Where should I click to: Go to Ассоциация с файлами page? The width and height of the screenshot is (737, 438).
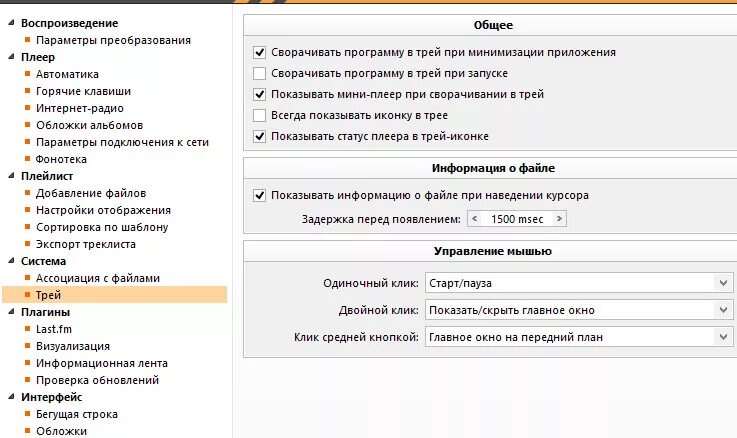(98, 278)
